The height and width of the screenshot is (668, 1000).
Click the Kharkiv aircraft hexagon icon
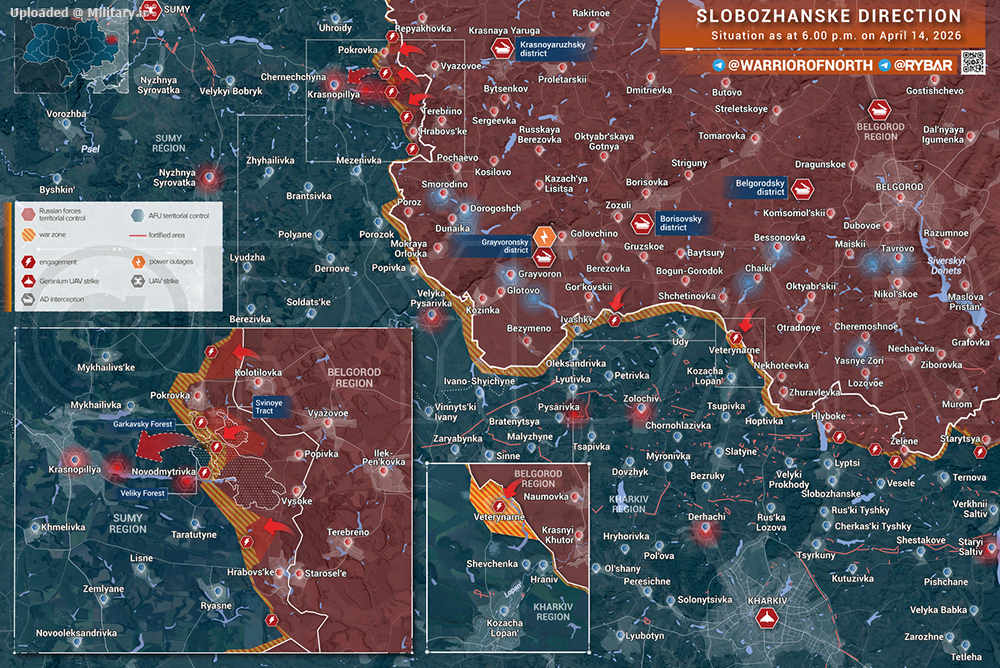[767, 618]
